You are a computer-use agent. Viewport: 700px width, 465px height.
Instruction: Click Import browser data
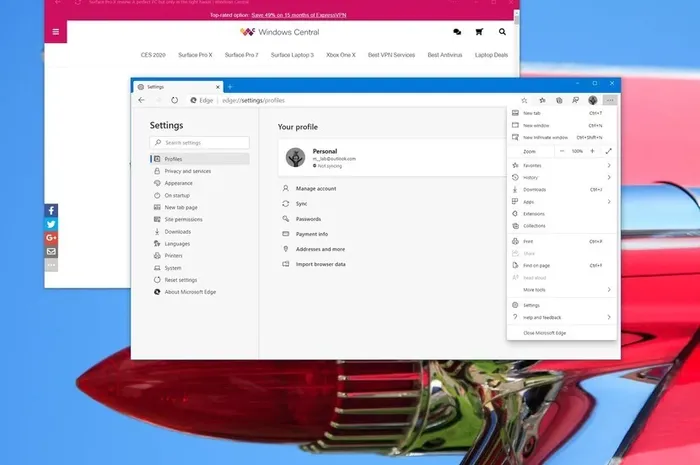(314, 264)
